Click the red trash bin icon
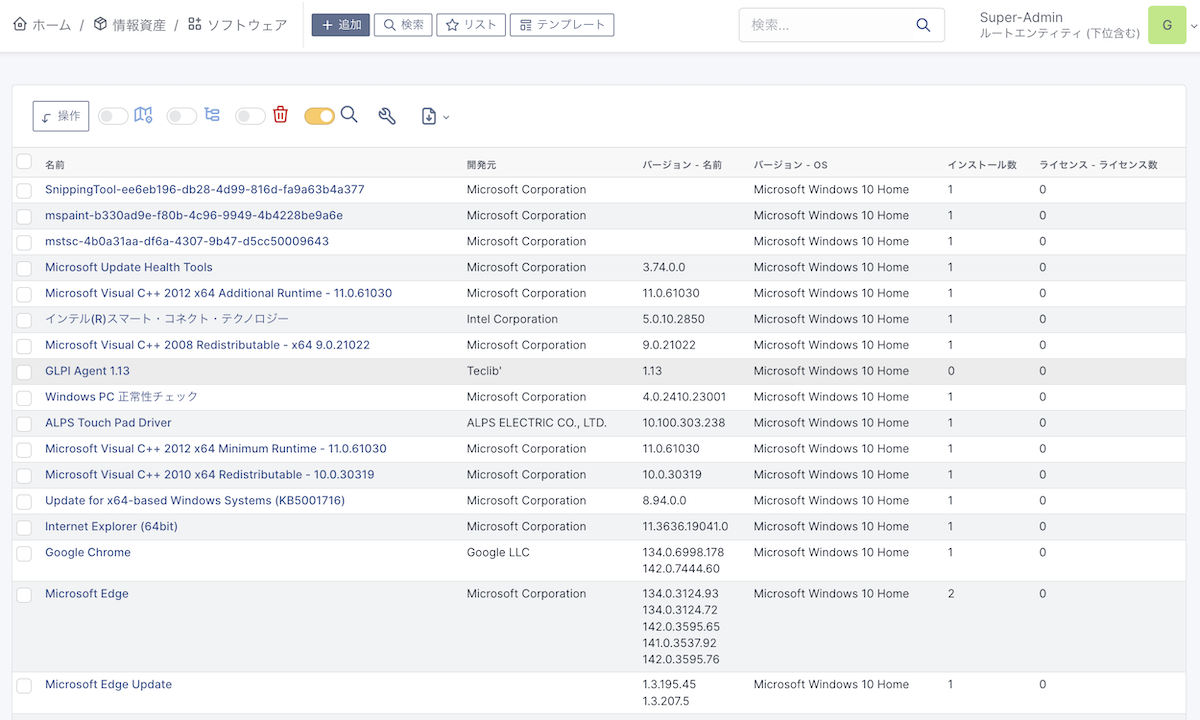 [x=281, y=115]
